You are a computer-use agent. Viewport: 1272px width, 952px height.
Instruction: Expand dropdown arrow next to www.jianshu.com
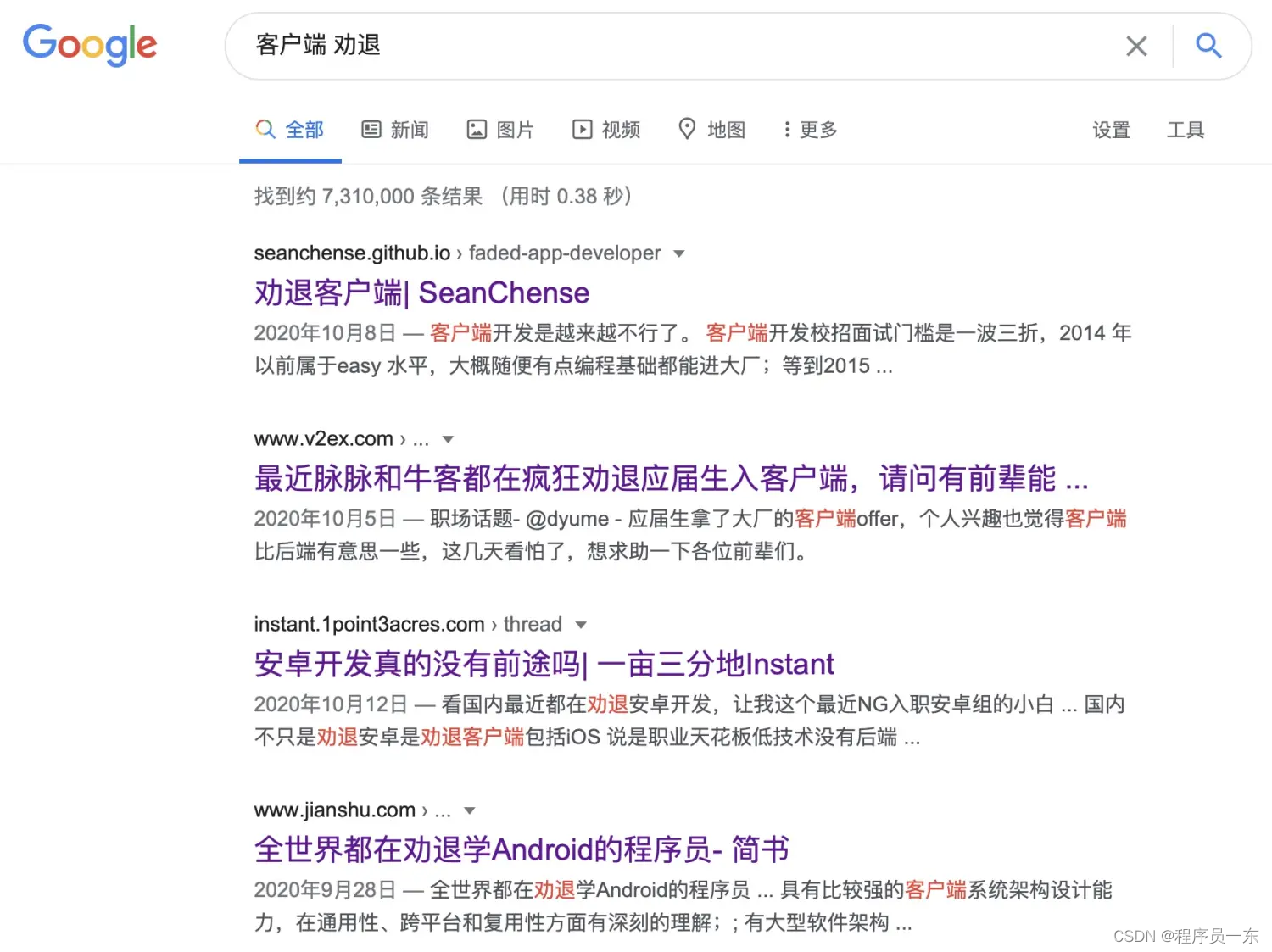coord(470,810)
